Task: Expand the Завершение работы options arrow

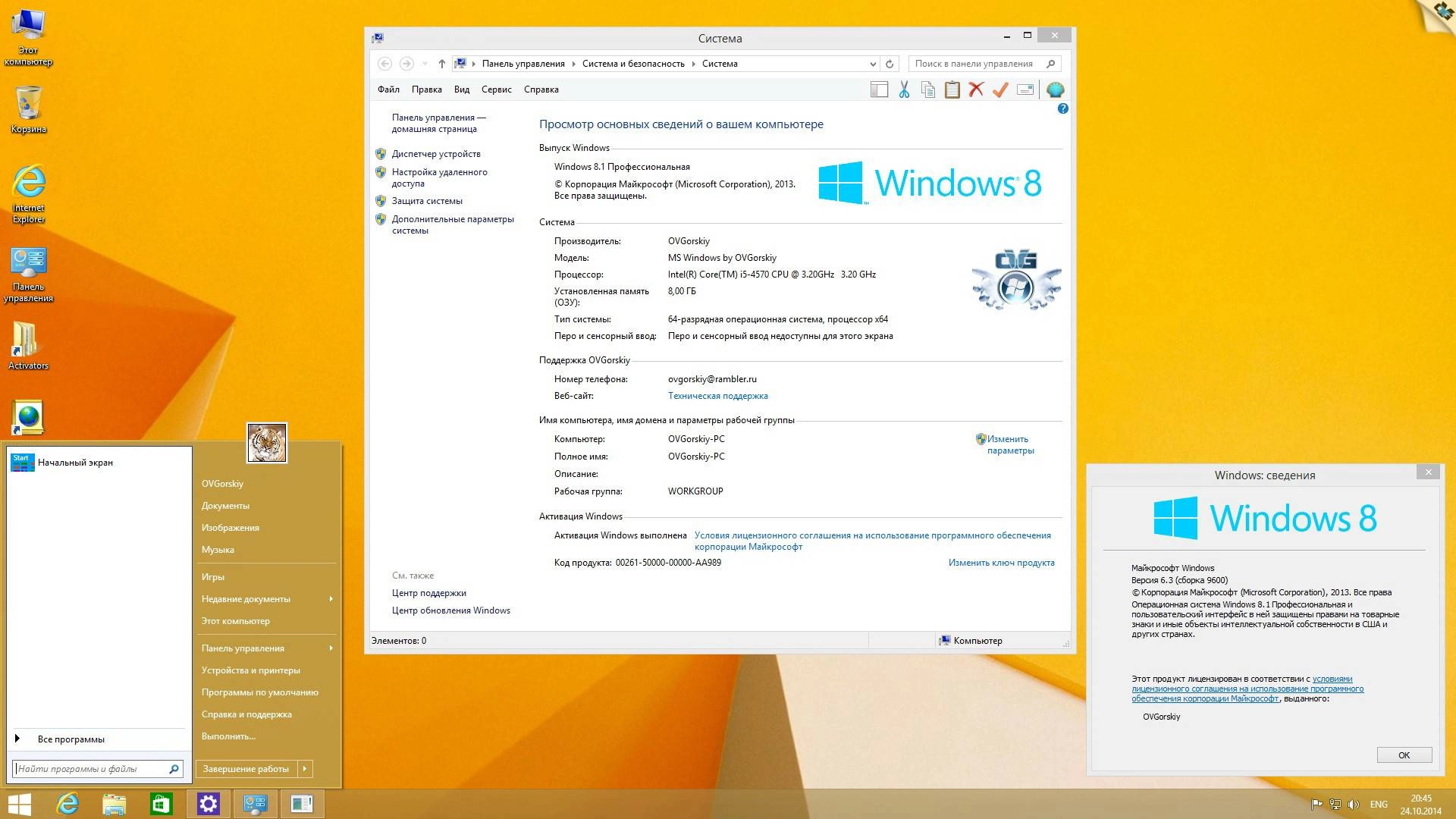Action: 306,768
